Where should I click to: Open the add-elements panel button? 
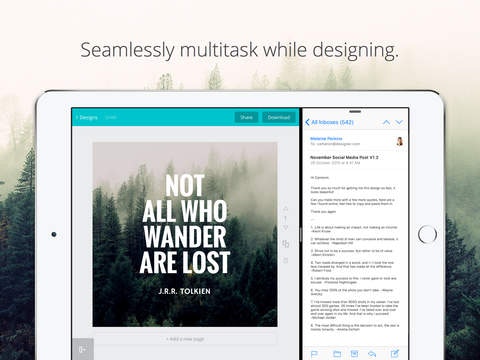point(83,349)
